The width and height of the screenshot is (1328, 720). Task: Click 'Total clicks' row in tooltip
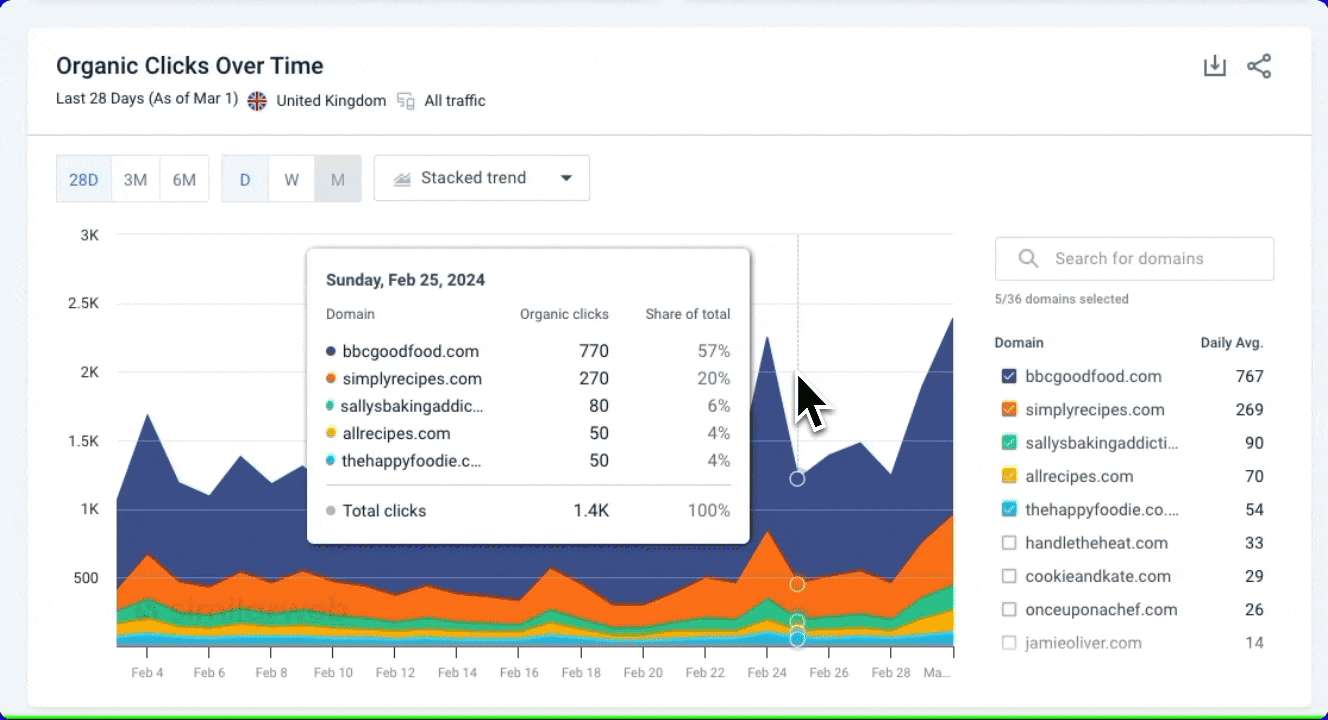pyautogui.click(x=528, y=511)
